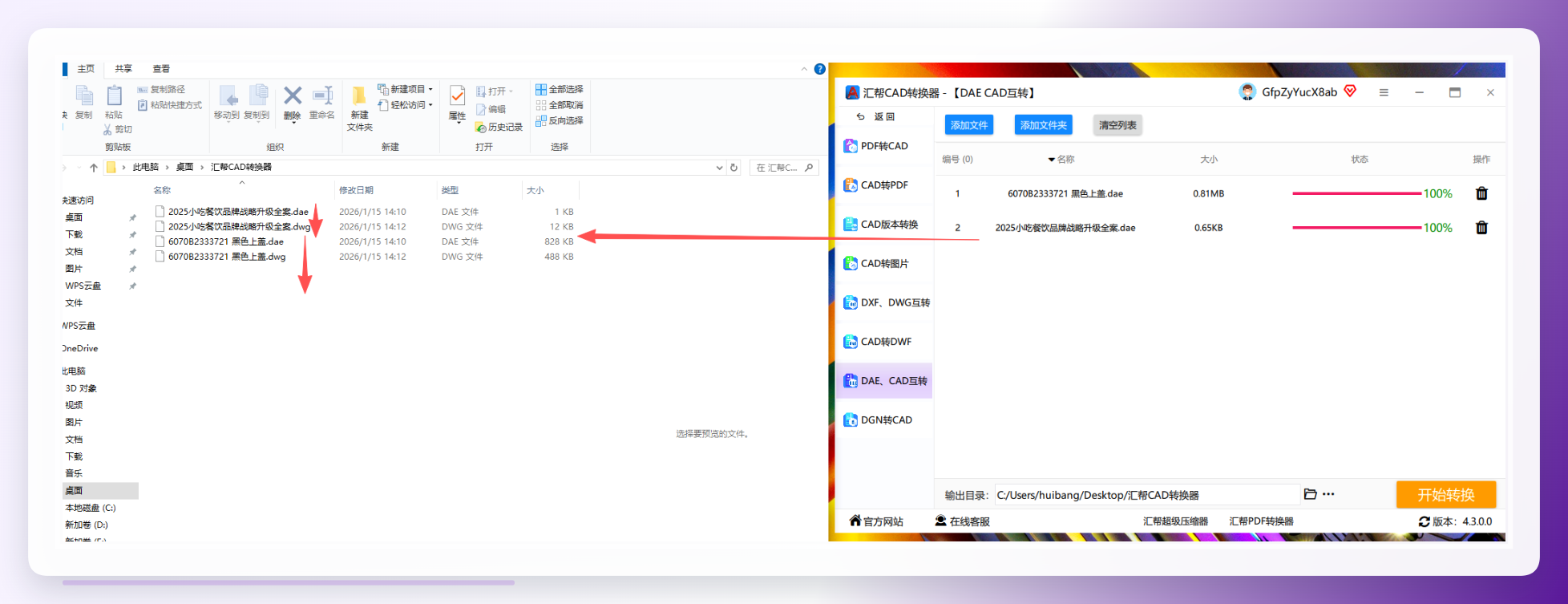Screen dimensions: 1568x604
Task: Start conversion with 开始转换
Action: coord(1446,495)
